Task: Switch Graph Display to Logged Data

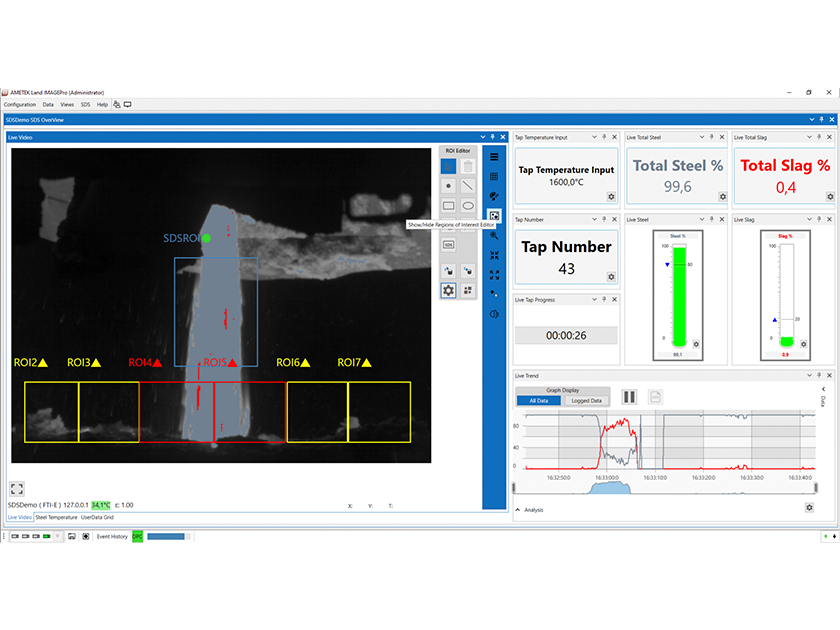Action: (x=587, y=399)
